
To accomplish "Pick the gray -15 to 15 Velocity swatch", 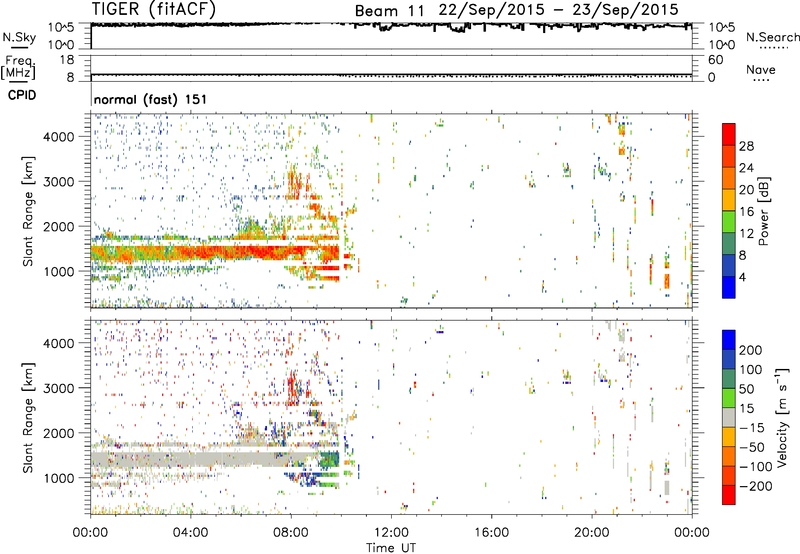I will point(729,418).
